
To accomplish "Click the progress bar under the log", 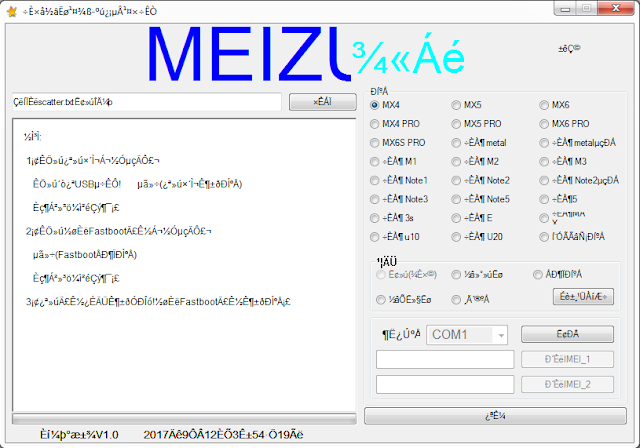I will [184, 419].
